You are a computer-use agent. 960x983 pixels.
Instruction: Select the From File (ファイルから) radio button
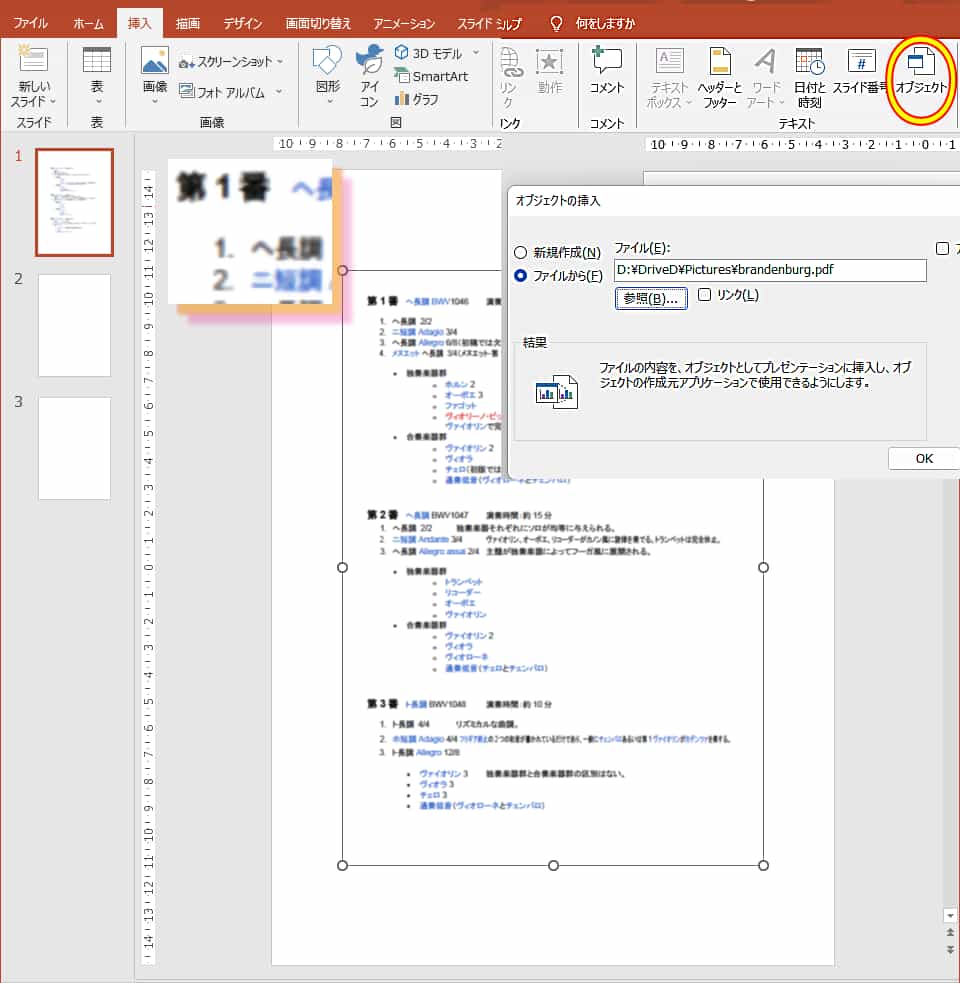(x=520, y=276)
